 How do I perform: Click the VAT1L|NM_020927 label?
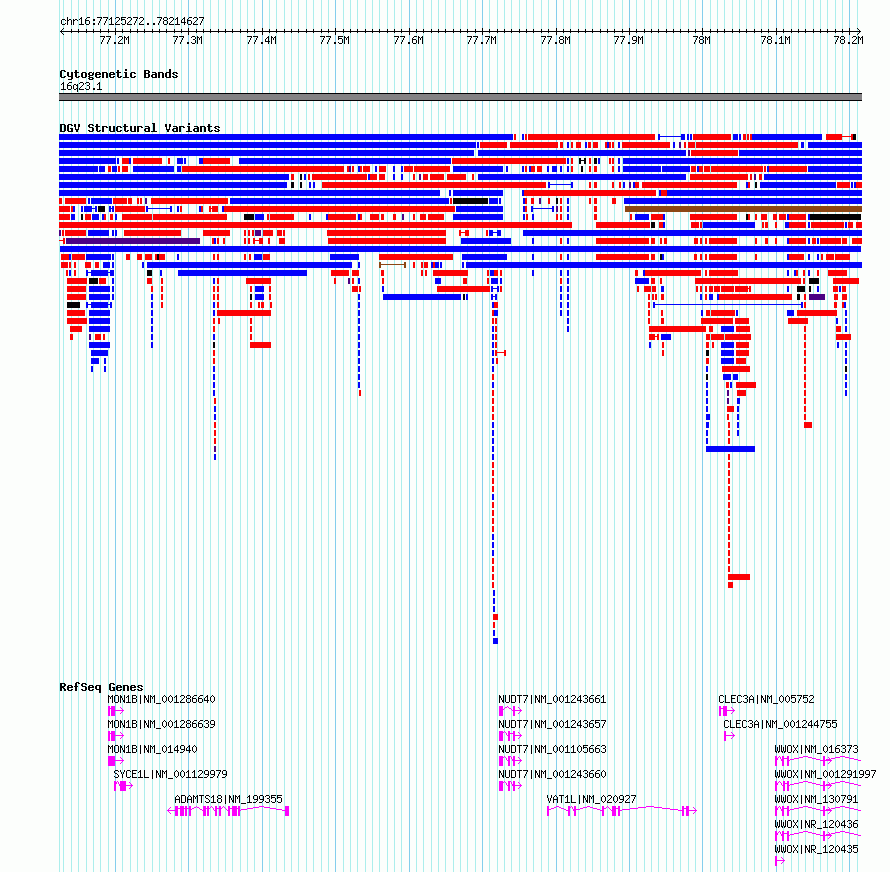591,799
